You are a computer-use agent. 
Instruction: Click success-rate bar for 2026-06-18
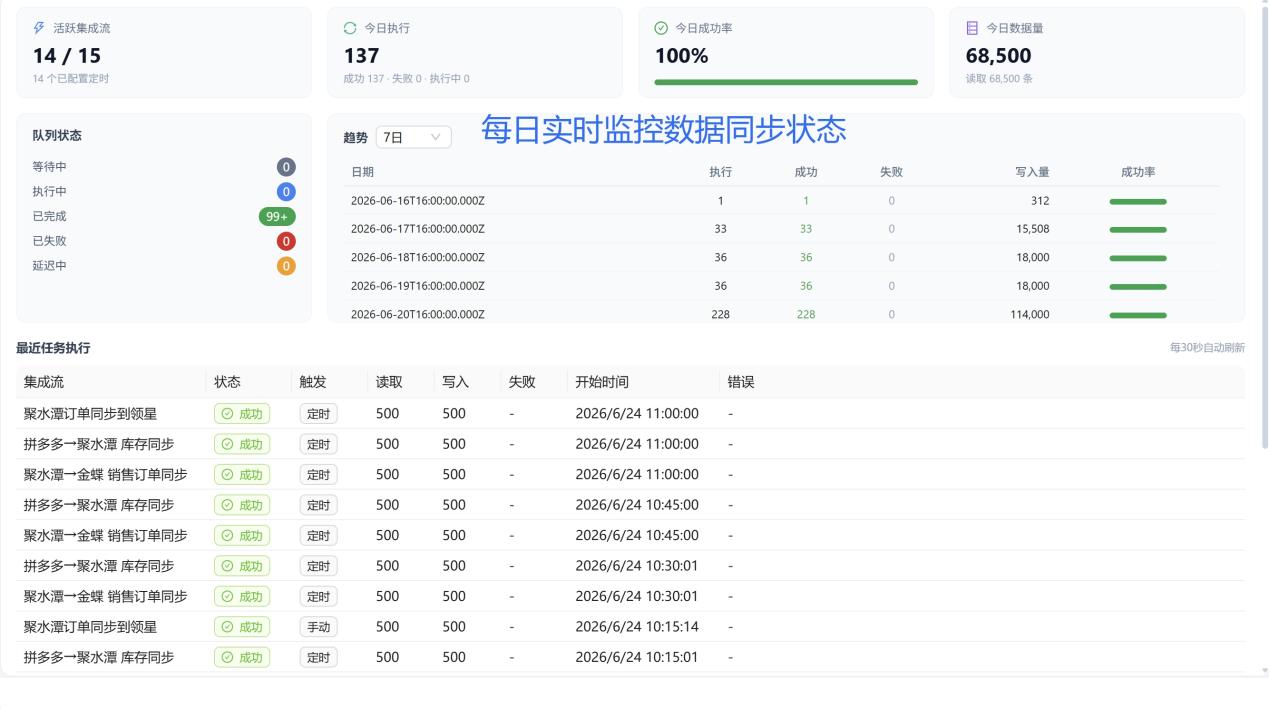click(x=1138, y=258)
